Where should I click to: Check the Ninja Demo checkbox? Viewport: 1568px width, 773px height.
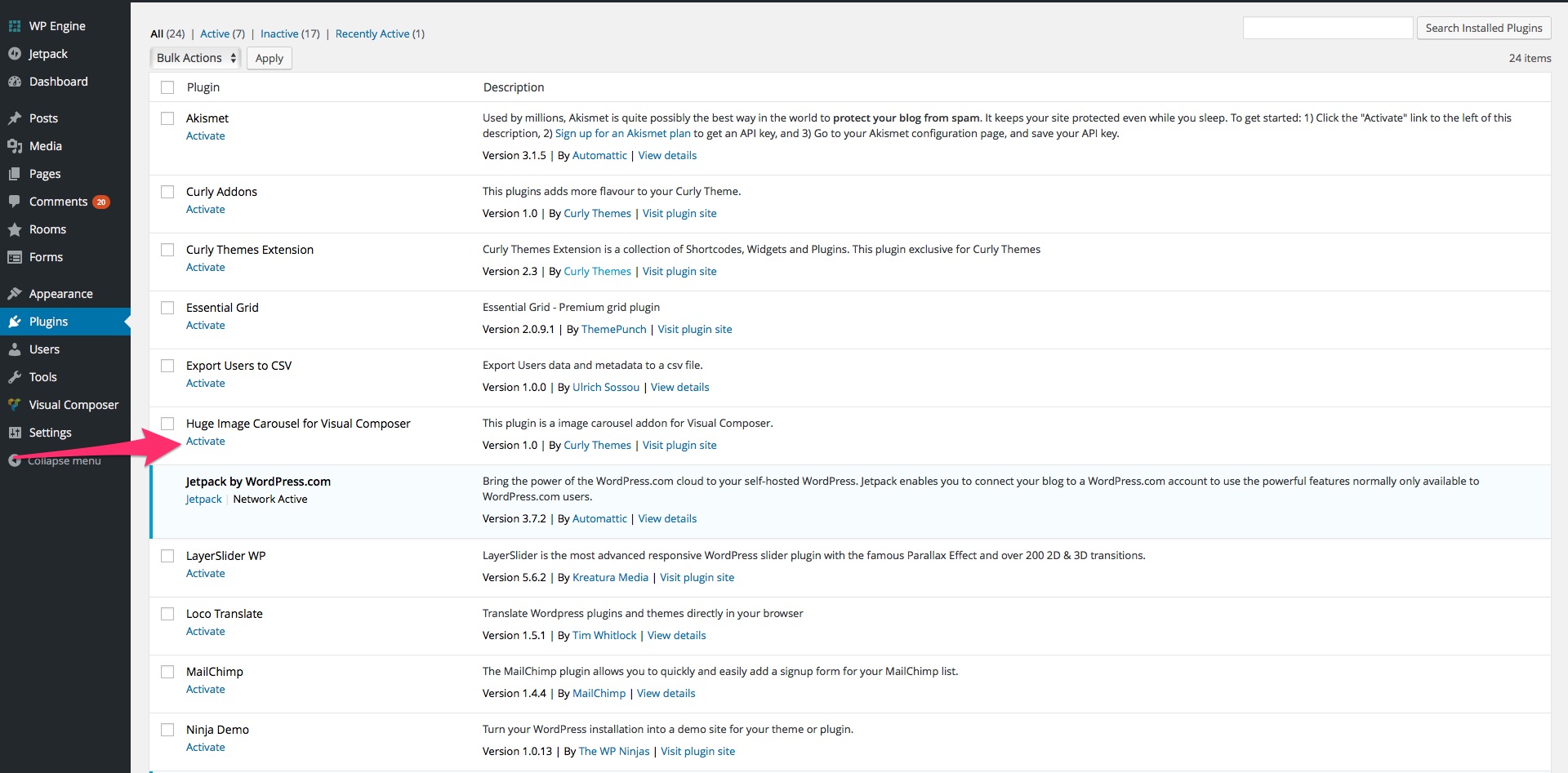point(167,730)
